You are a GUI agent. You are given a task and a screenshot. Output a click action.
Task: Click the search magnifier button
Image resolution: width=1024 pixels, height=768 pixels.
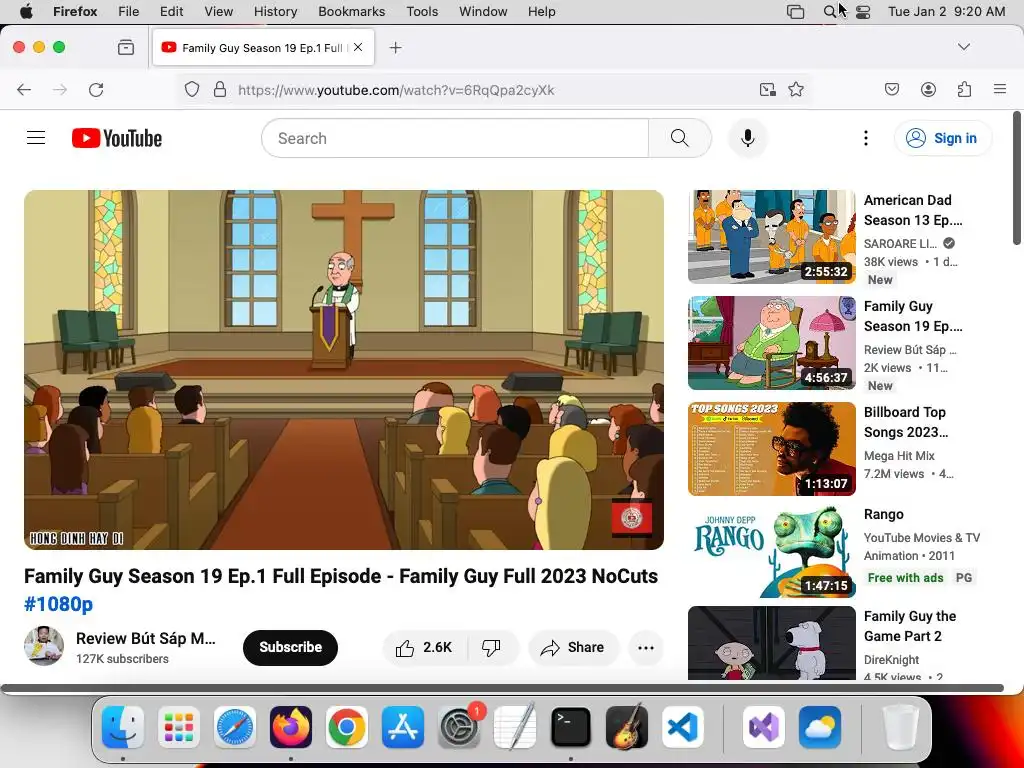(679, 138)
